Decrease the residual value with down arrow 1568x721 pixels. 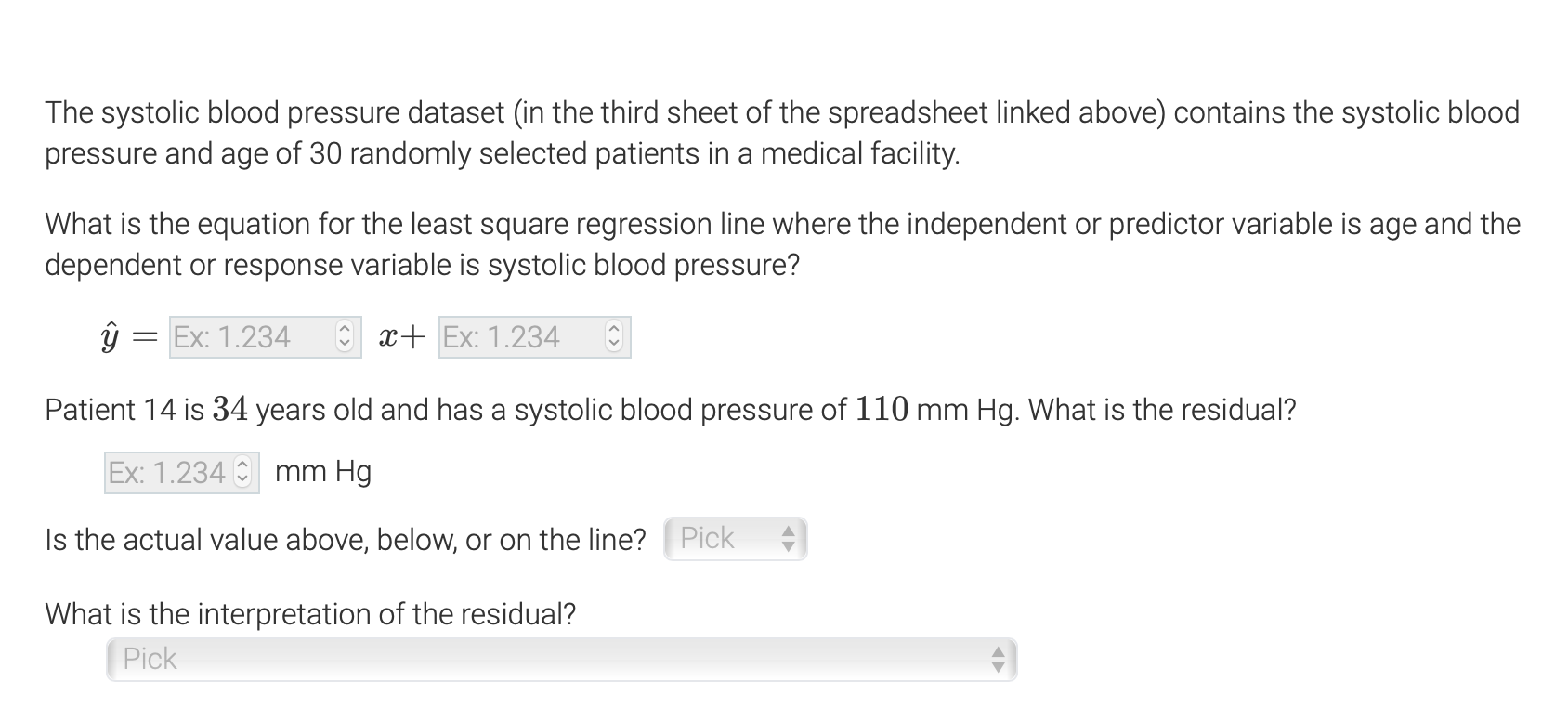(243, 478)
